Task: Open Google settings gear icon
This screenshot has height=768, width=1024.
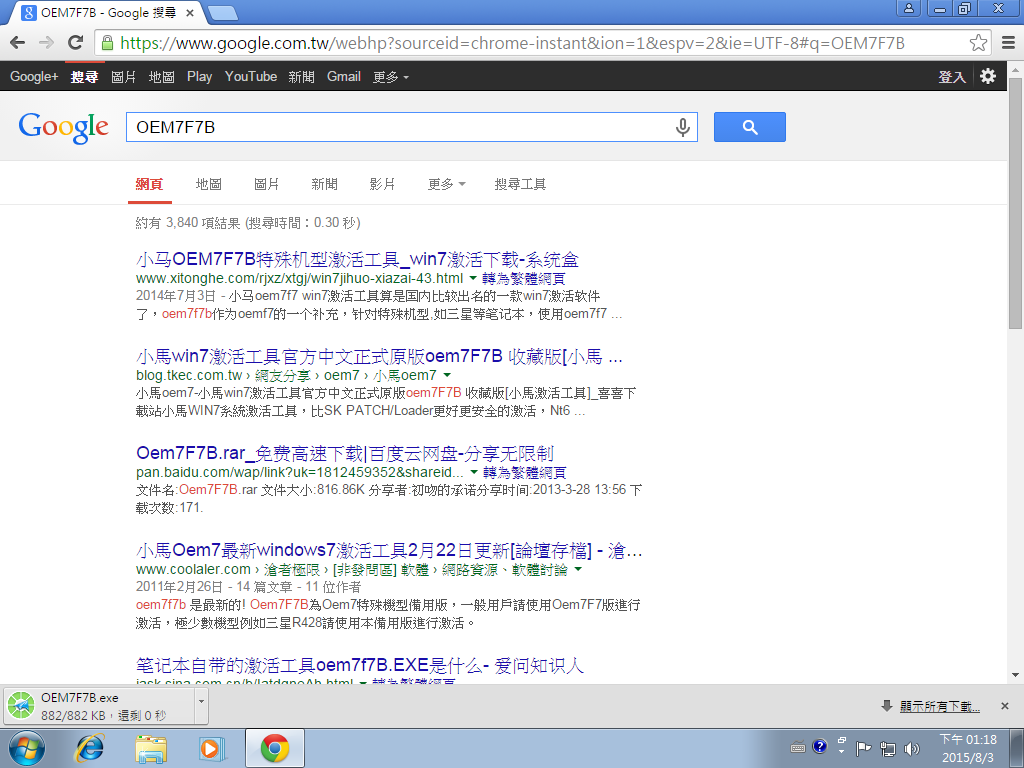Action: [988, 76]
